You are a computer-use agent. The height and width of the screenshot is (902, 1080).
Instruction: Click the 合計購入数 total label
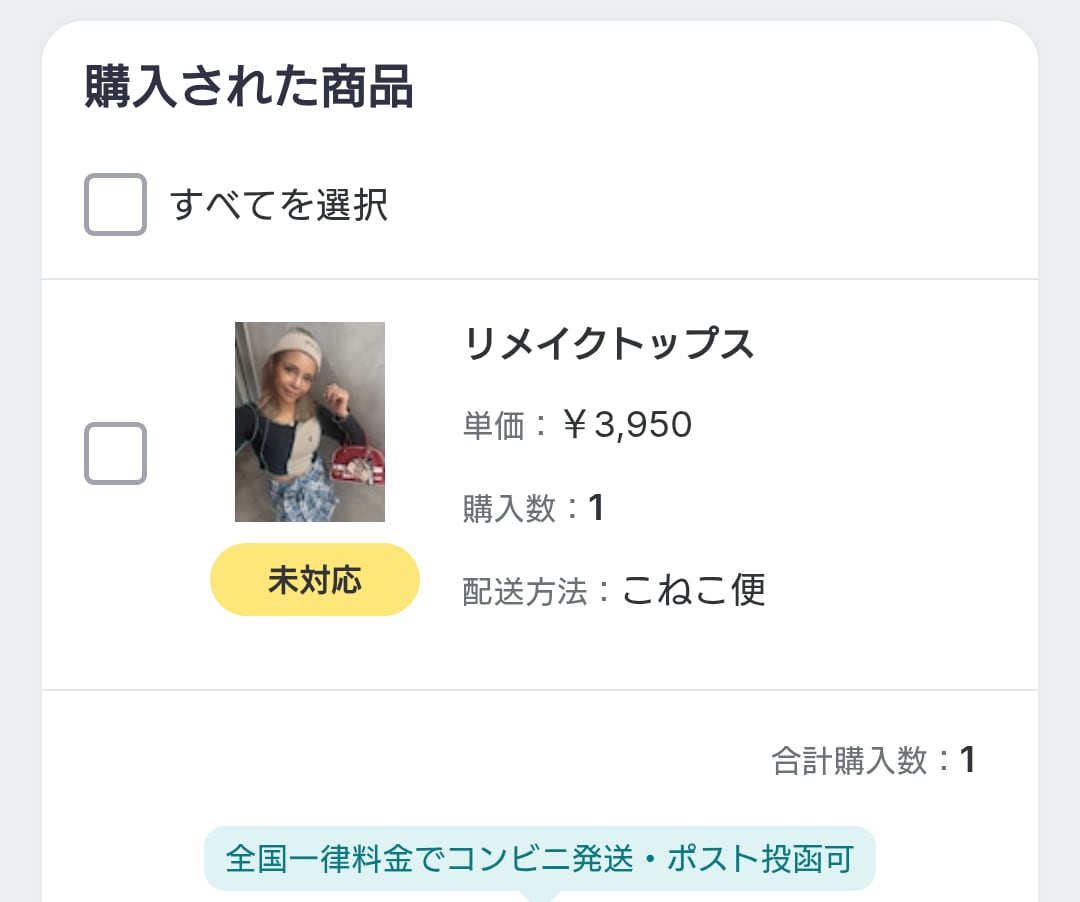(850, 761)
